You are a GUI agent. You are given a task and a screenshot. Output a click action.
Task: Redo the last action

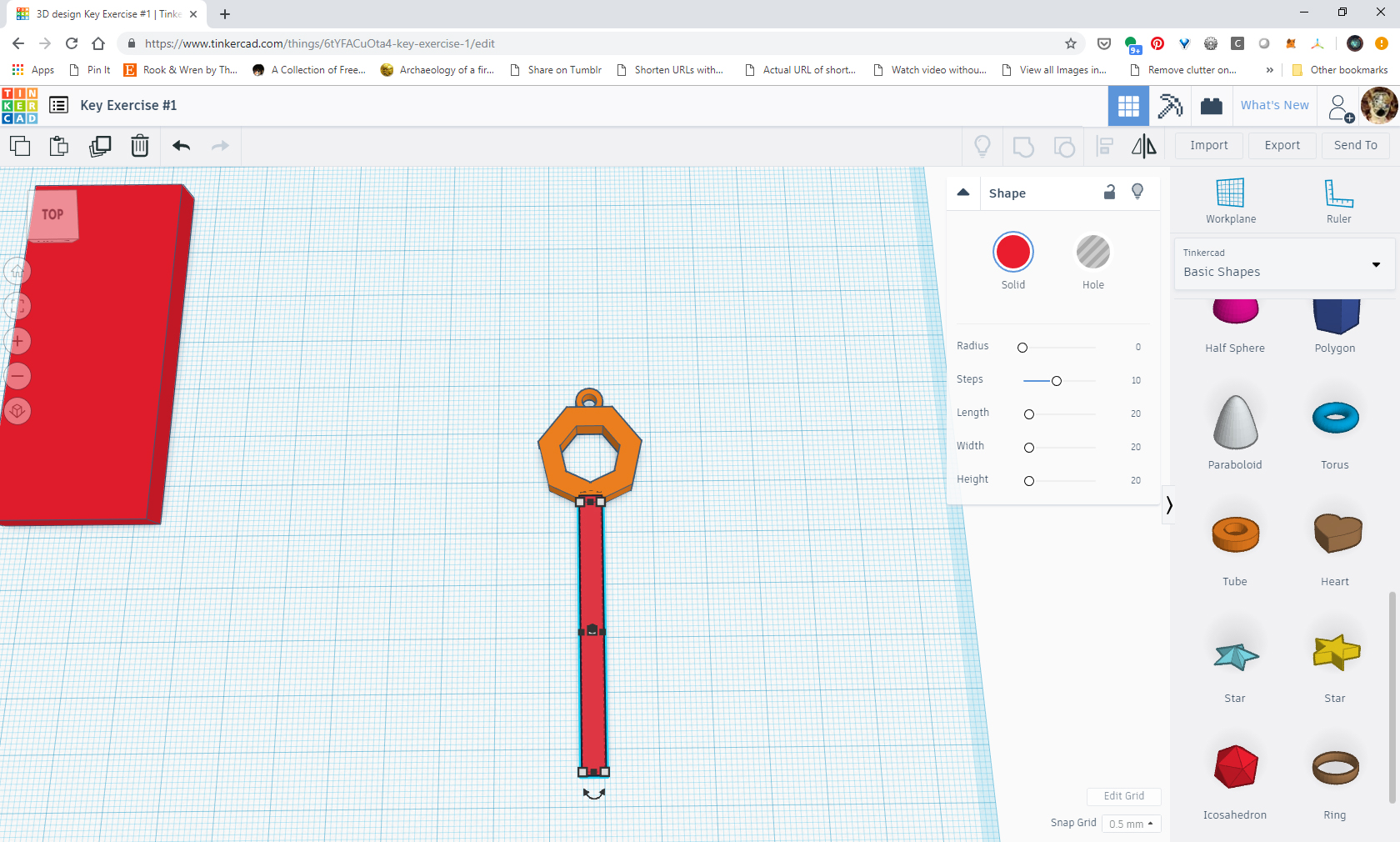tap(220, 146)
